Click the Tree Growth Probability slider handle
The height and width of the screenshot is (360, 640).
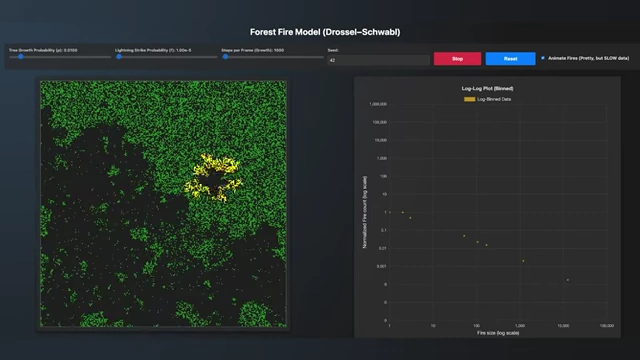[20, 57]
